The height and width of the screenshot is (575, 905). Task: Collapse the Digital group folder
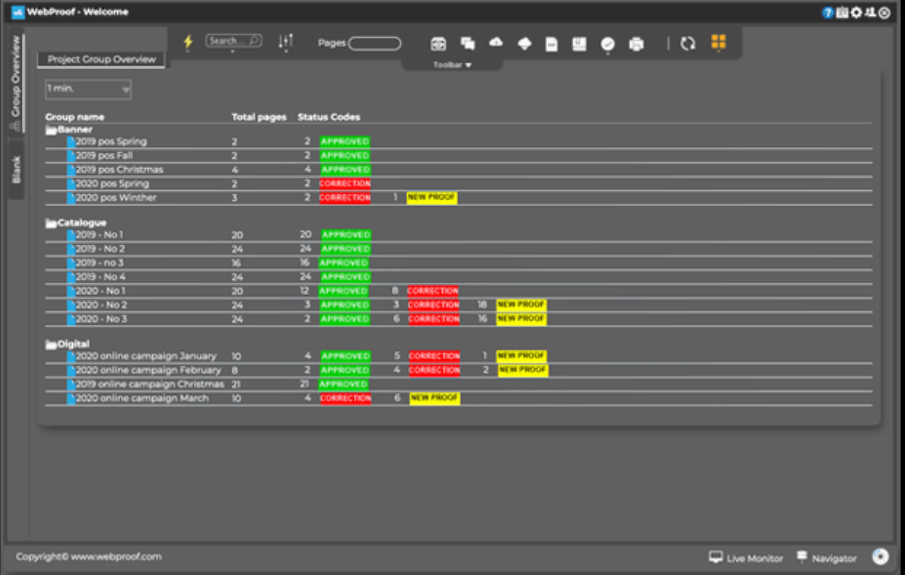[x=51, y=344]
